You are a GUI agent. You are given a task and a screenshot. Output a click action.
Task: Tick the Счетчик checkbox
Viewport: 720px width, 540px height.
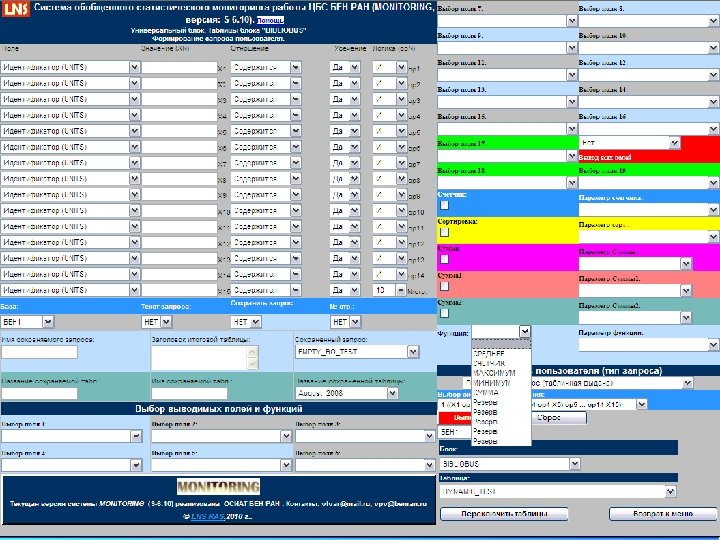click(x=444, y=205)
